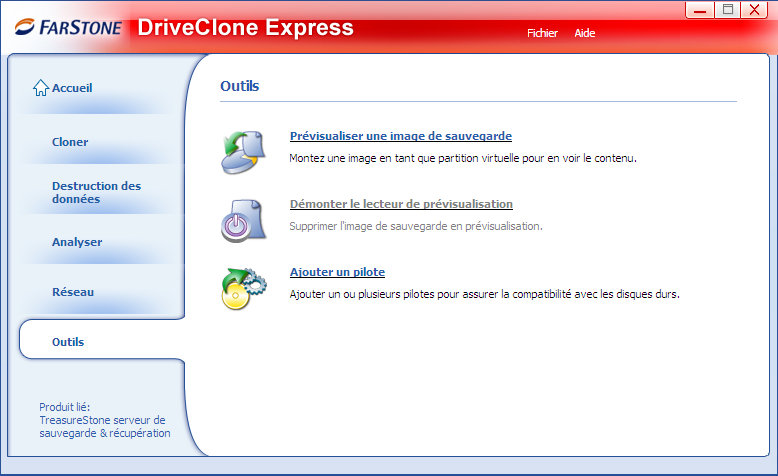Open the Fichier menu
Screen dimensions: 778x476
click(x=542, y=33)
